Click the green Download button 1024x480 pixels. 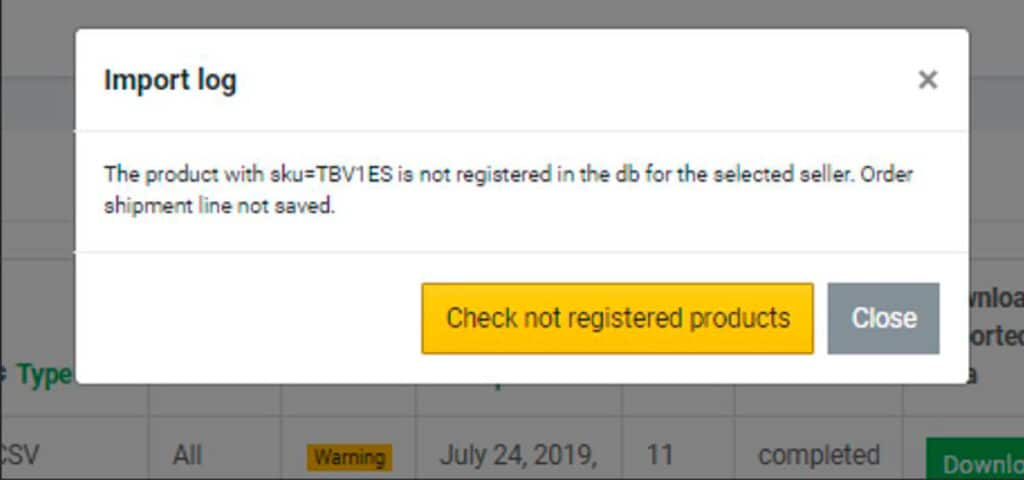coord(976,460)
